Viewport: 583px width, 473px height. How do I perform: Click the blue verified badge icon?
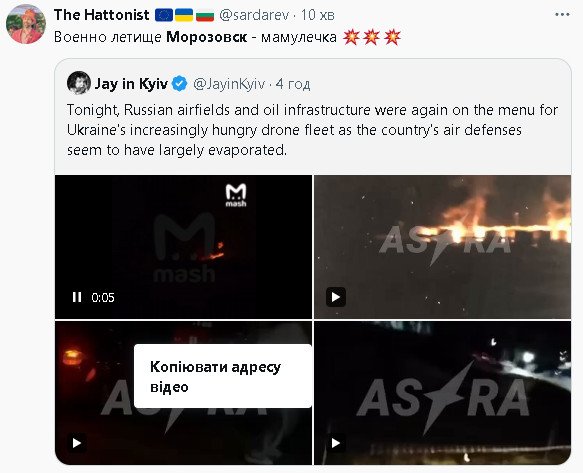(x=180, y=84)
